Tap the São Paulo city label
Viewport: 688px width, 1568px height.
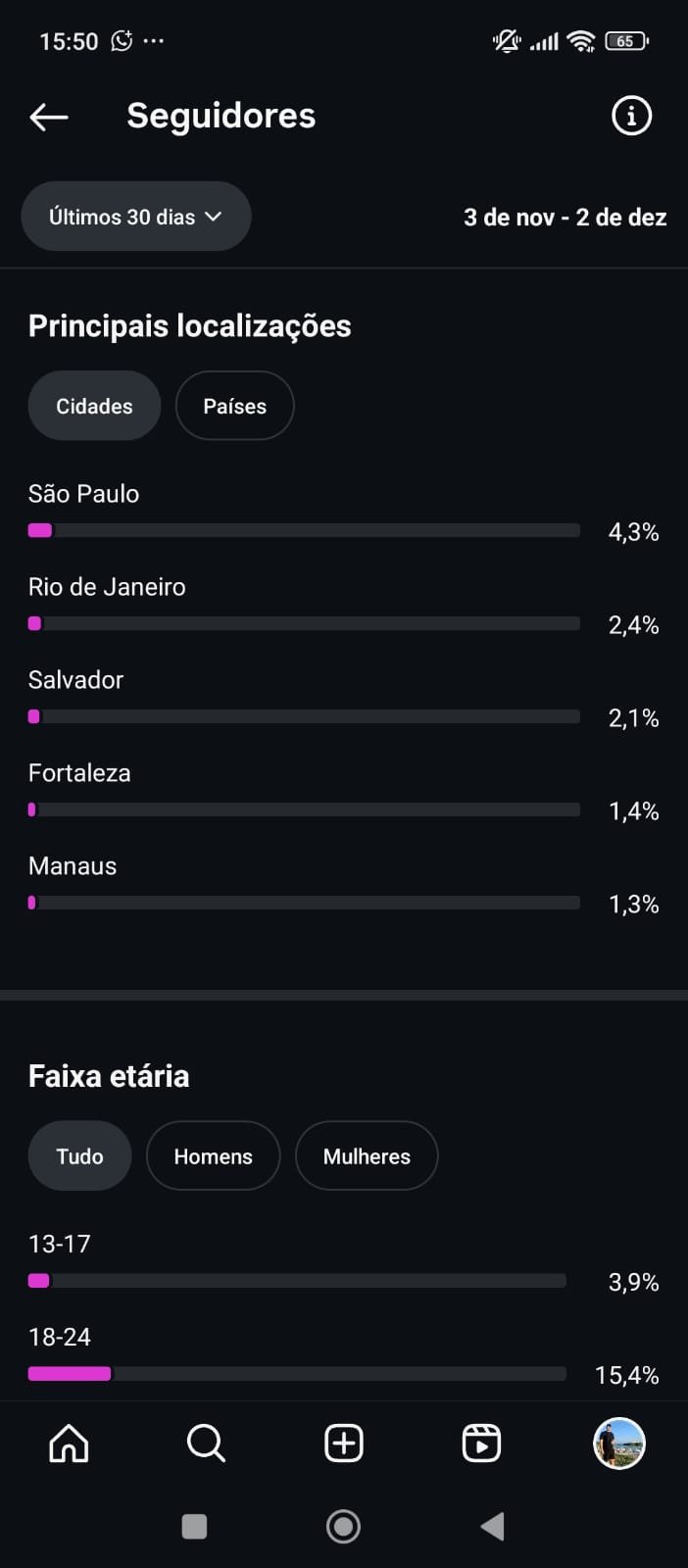click(x=83, y=493)
